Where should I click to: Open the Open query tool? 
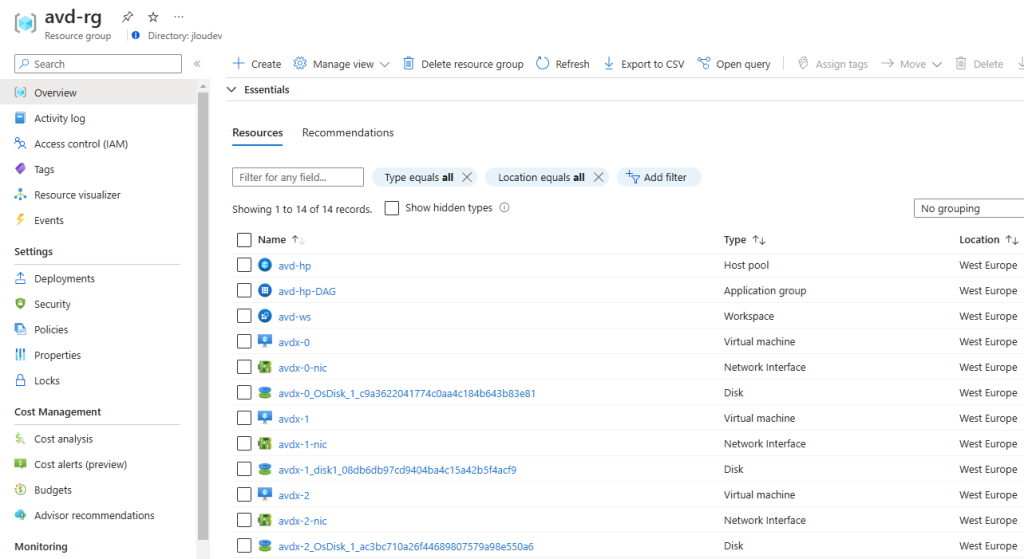point(733,64)
